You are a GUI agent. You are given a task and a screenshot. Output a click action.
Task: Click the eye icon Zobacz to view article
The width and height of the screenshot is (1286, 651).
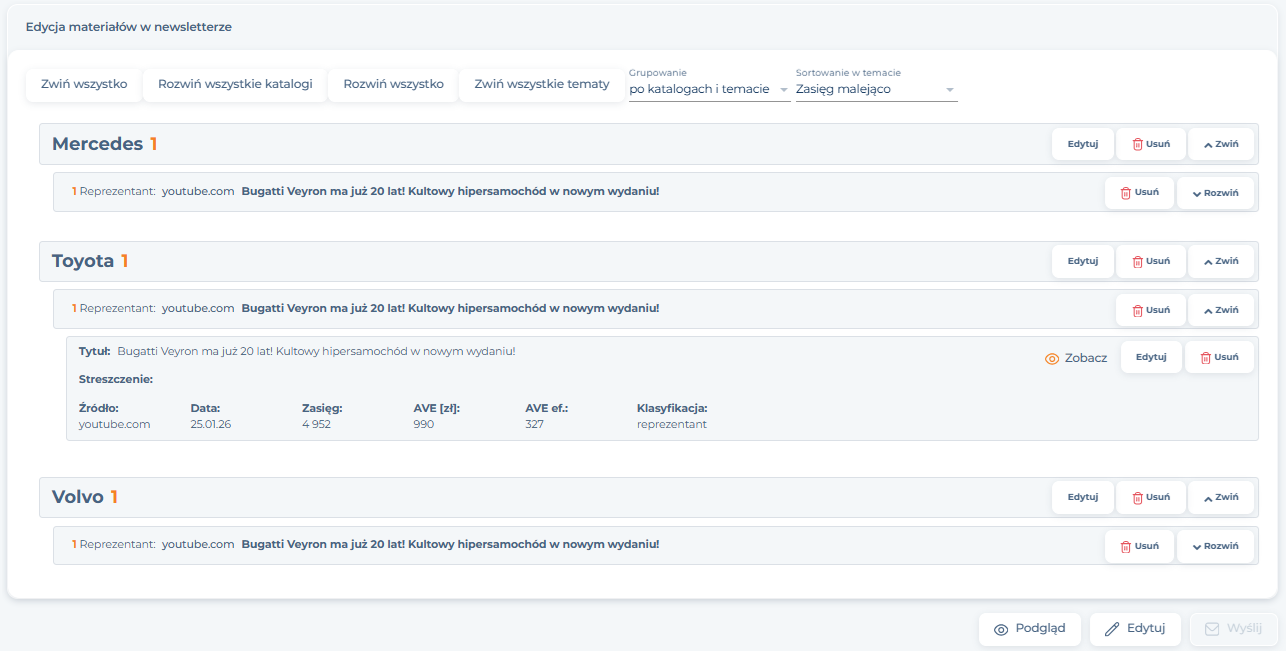(x=1076, y=358)
